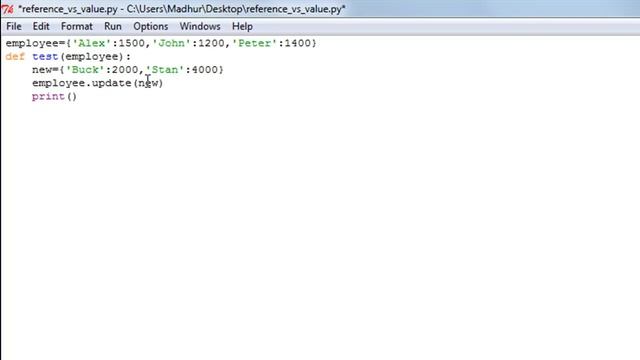
Task: Click the 'def' keyword in code
Action: 15,56
